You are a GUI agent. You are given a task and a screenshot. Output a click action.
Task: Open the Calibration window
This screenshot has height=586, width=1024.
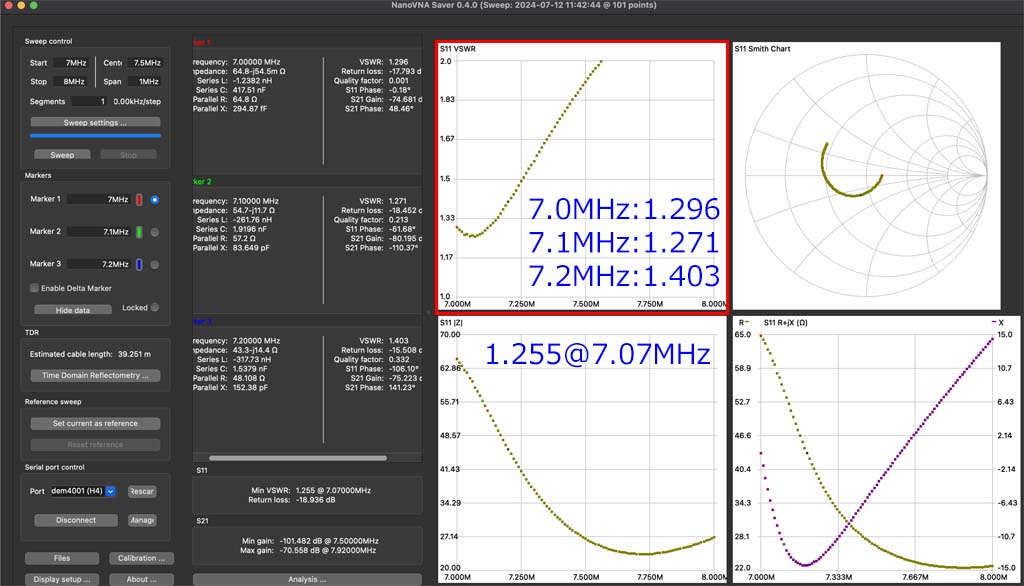(x=142, y=558)
